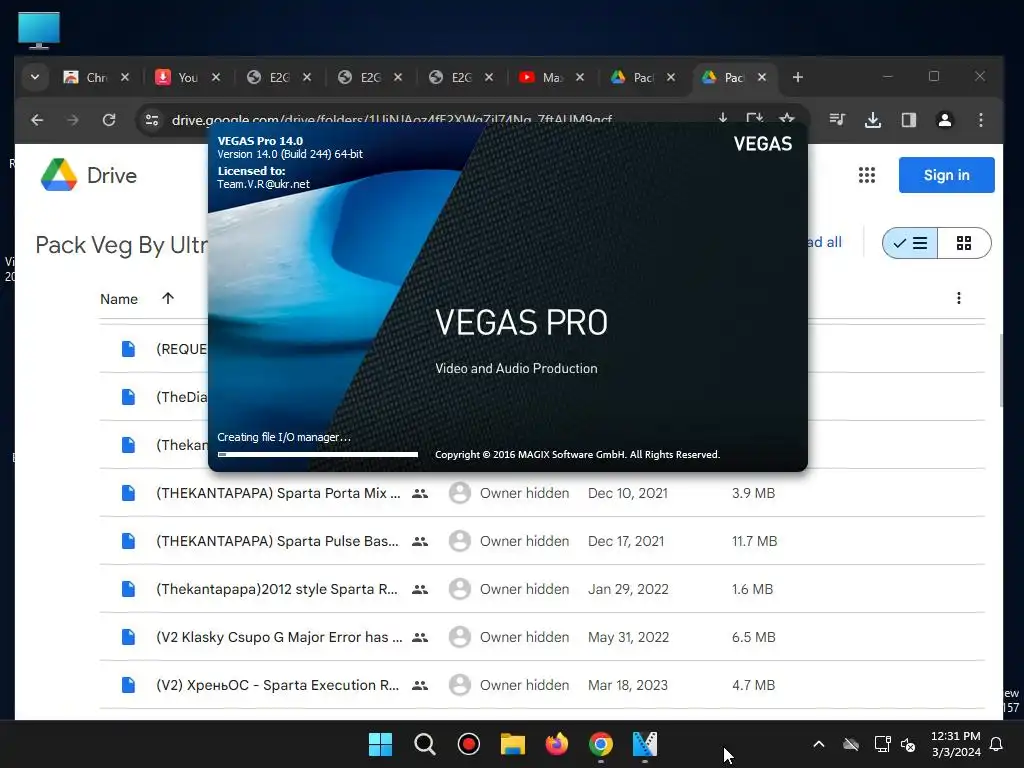Open the red recorder app in taskbar

(468, 744)
